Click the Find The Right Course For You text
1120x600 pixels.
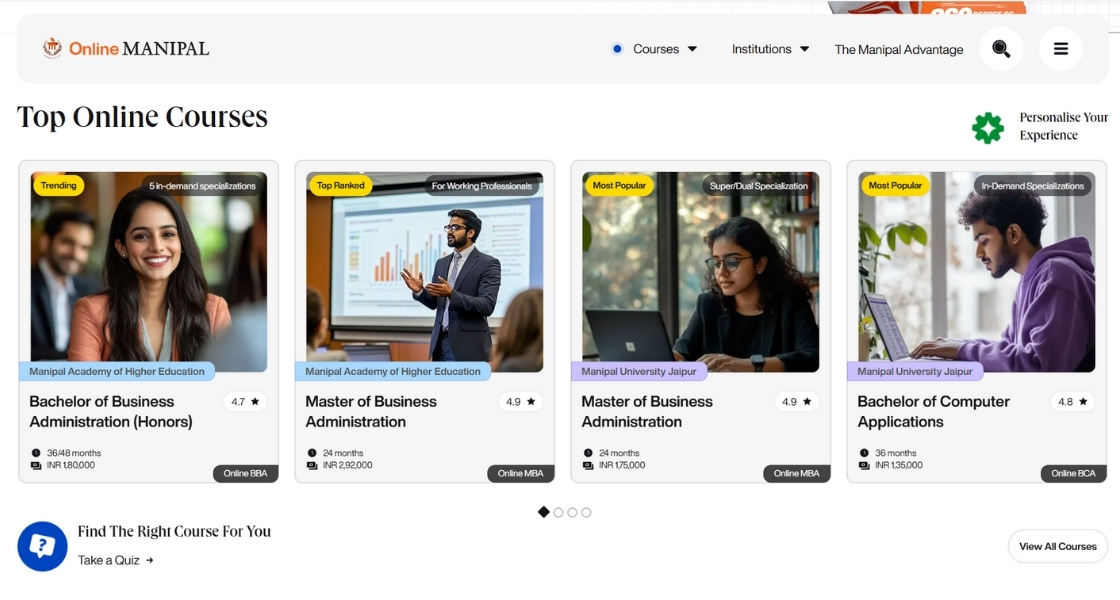pos(174,531)
